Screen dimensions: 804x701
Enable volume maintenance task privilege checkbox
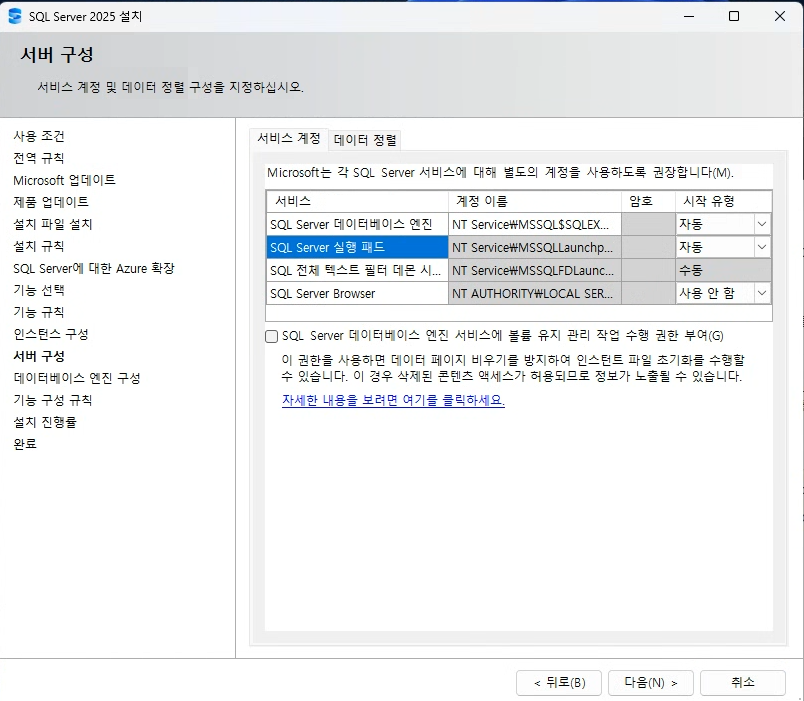pos(272,336)
